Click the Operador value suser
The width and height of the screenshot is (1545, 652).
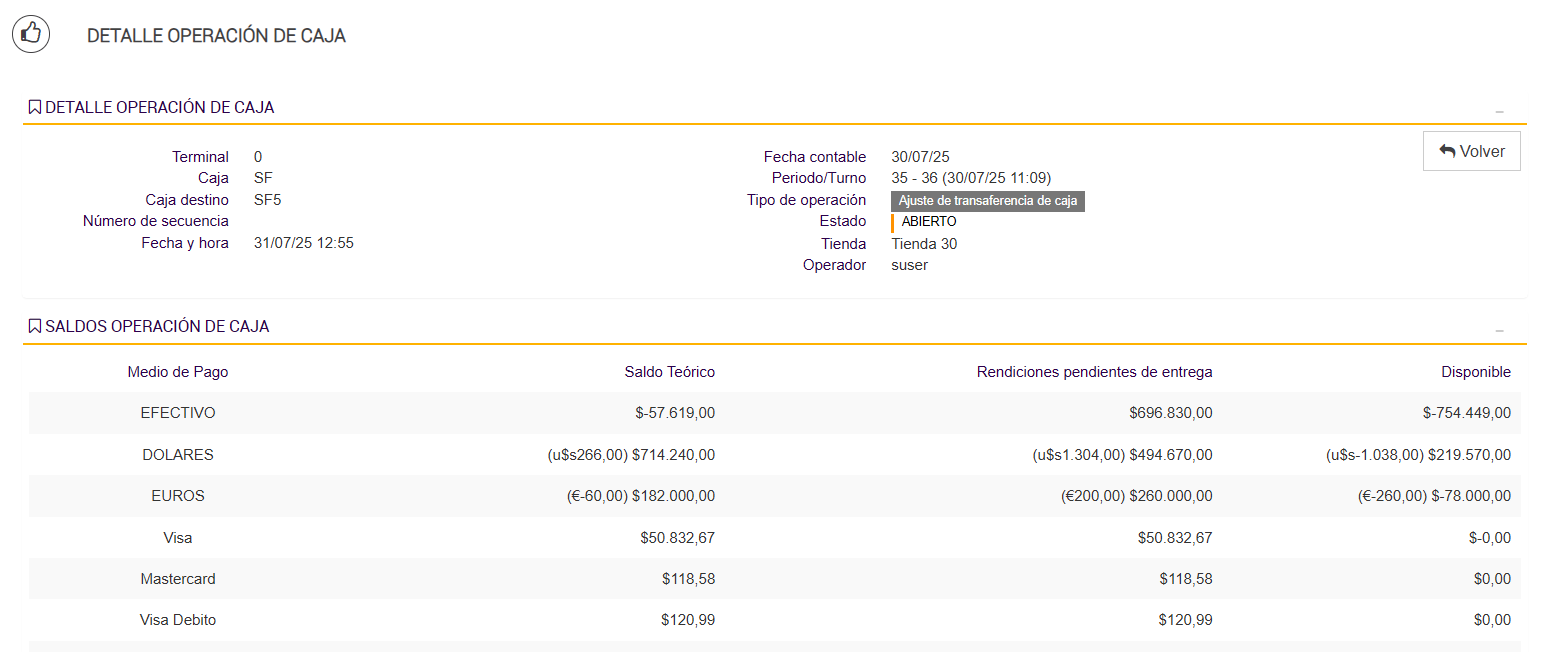pos(910,265)
